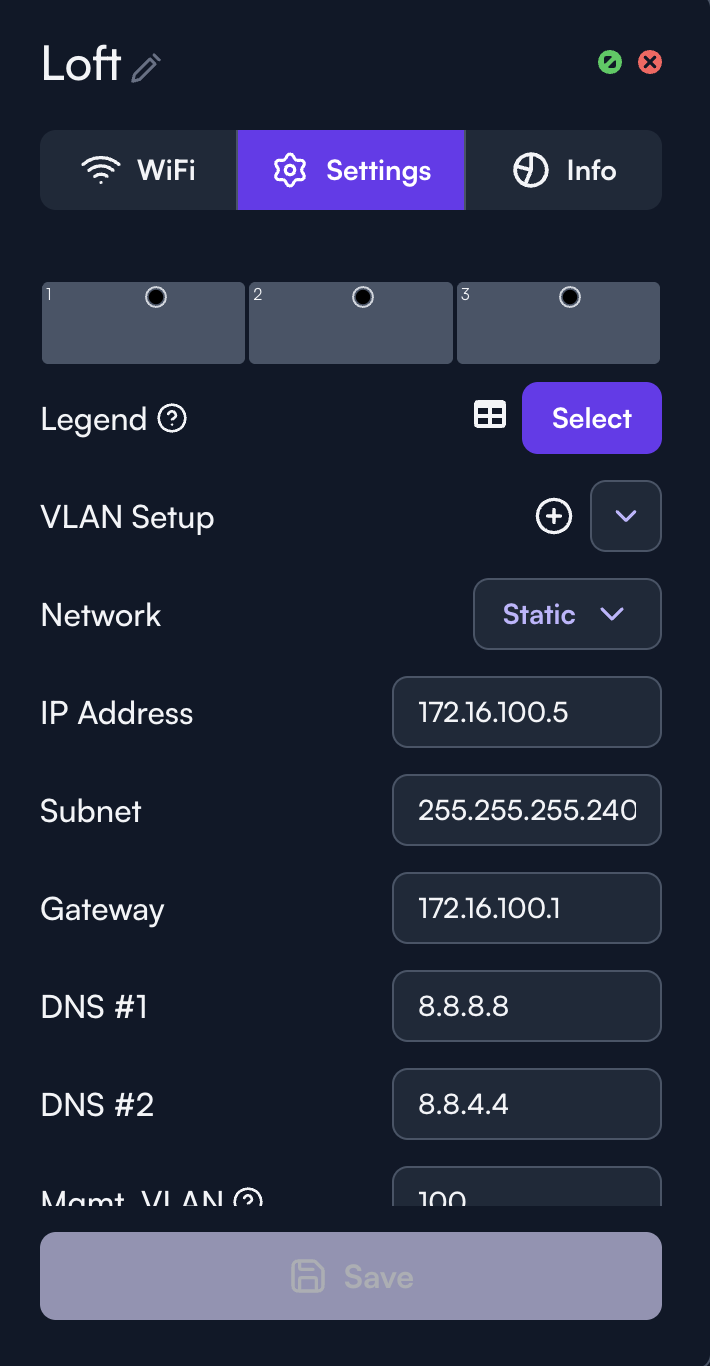Toggle port 2 indicator

(x=363, y=297)
